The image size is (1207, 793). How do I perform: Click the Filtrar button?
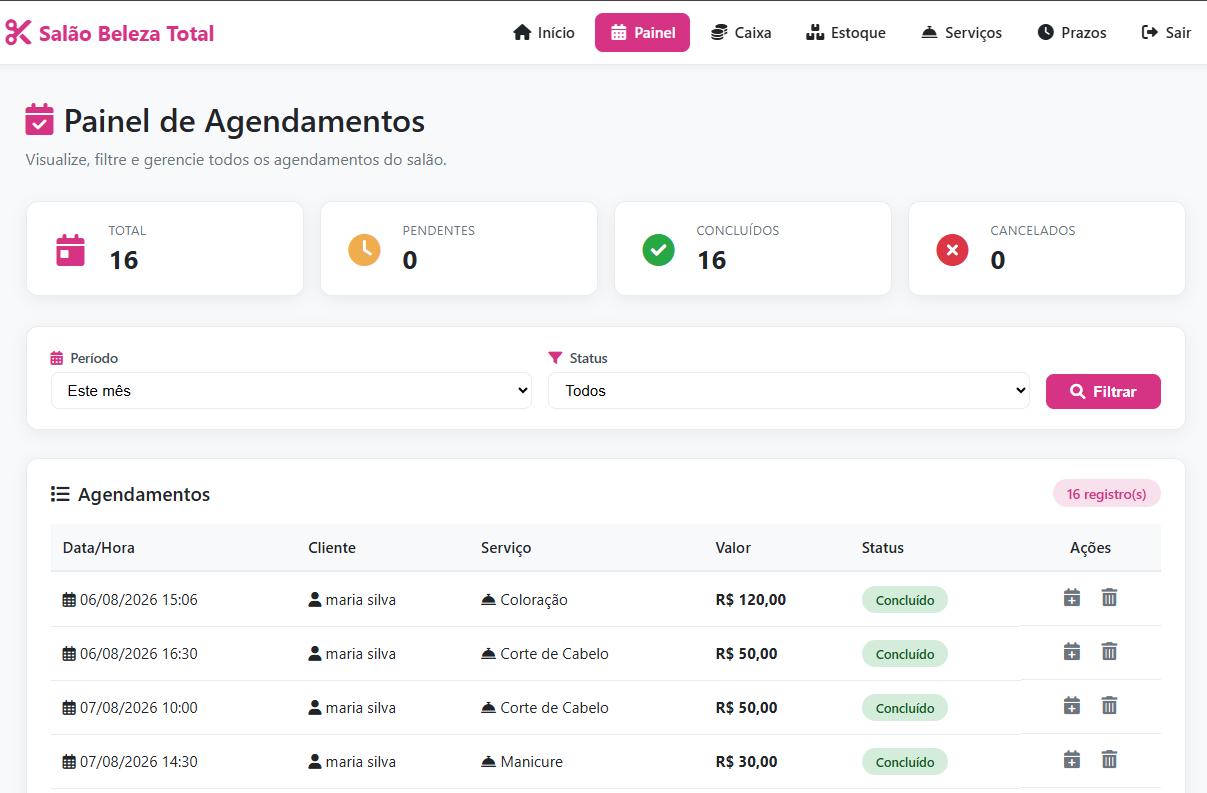1103,392
